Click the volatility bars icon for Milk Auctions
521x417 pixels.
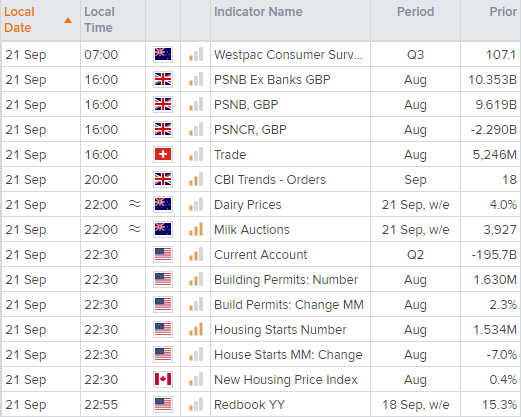[x=196, y=229]
